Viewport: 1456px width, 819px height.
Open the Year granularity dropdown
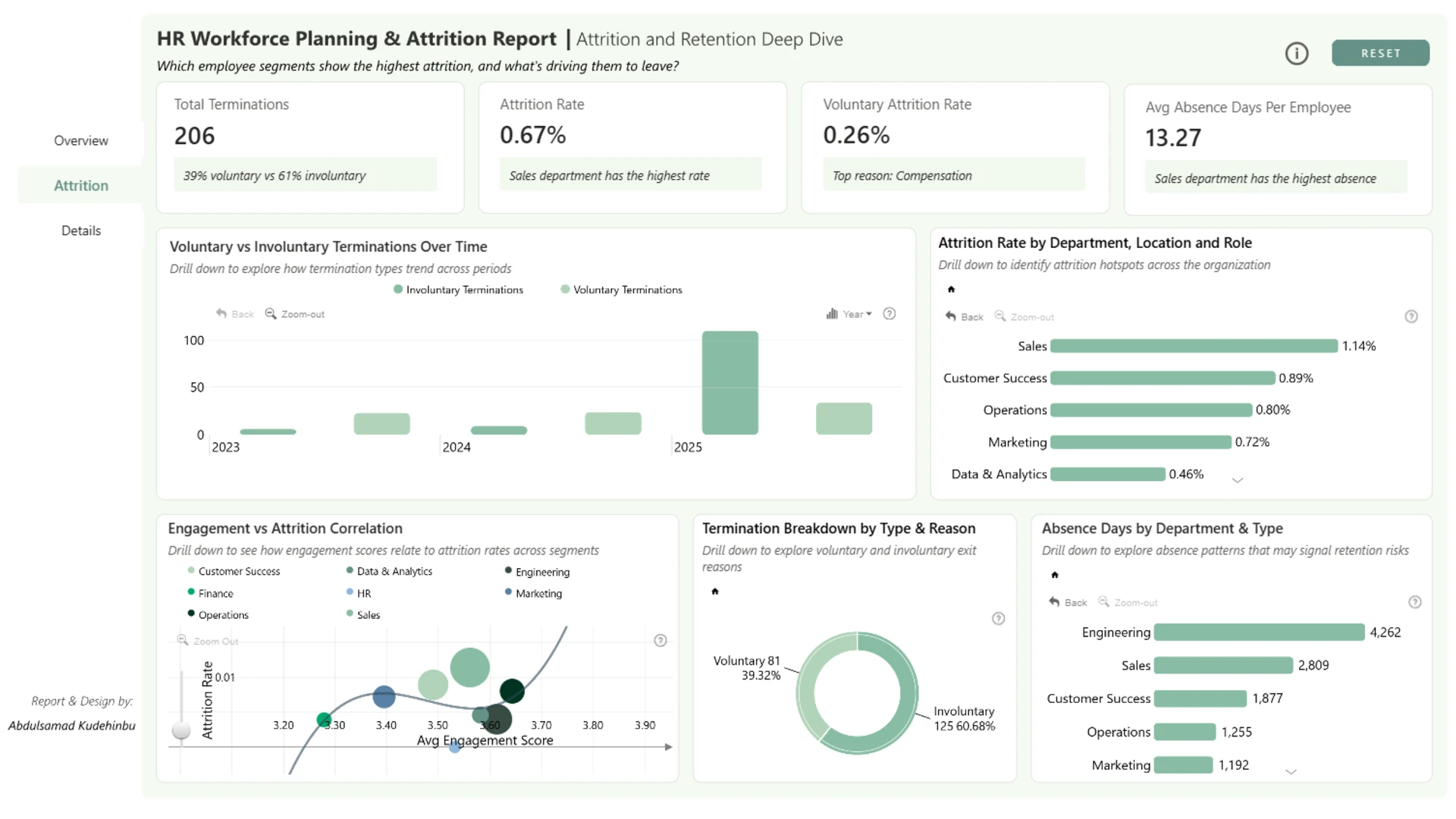[x=849, y=314]
